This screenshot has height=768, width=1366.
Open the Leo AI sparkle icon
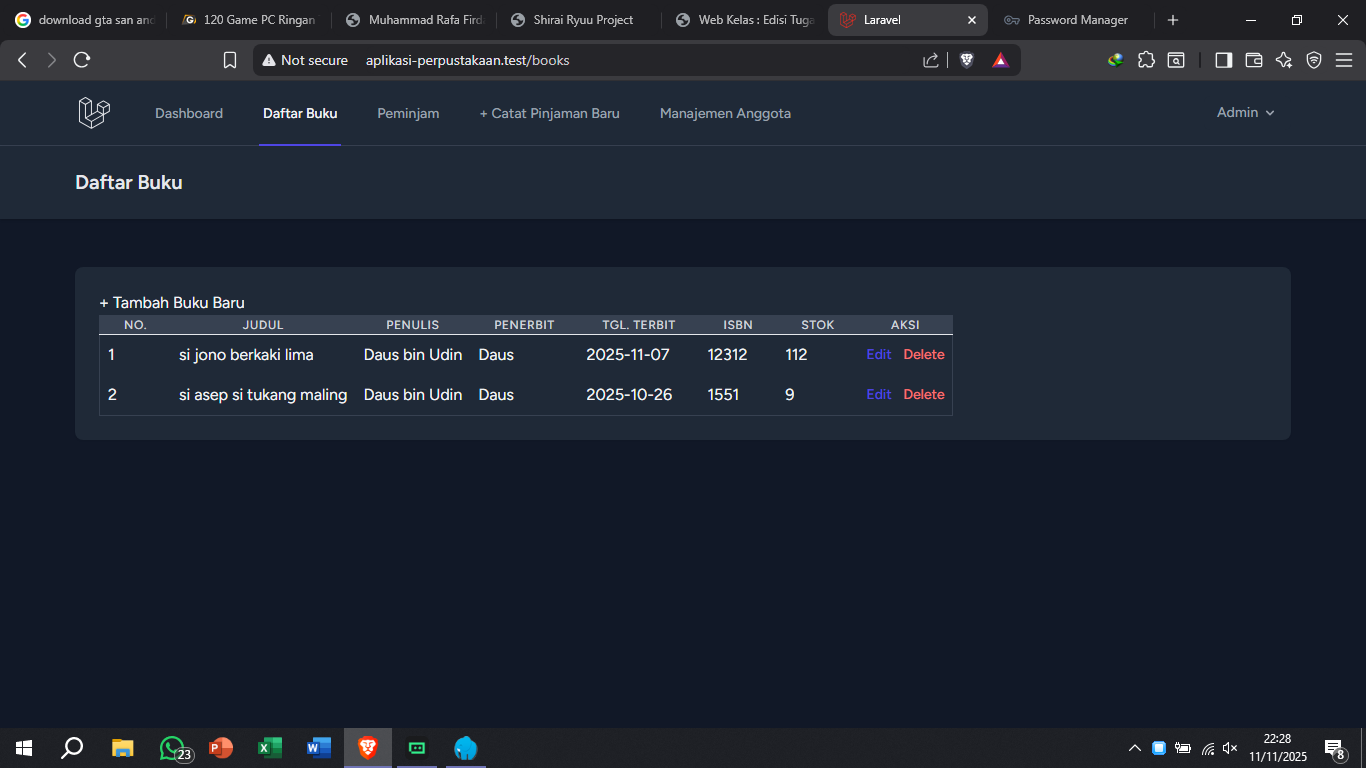1284,60
